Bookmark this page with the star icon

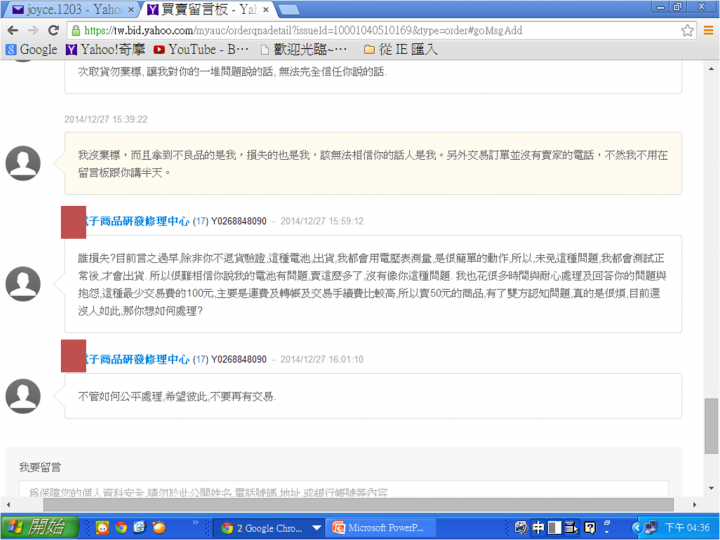pyautogui.click(x=687, y=30)
